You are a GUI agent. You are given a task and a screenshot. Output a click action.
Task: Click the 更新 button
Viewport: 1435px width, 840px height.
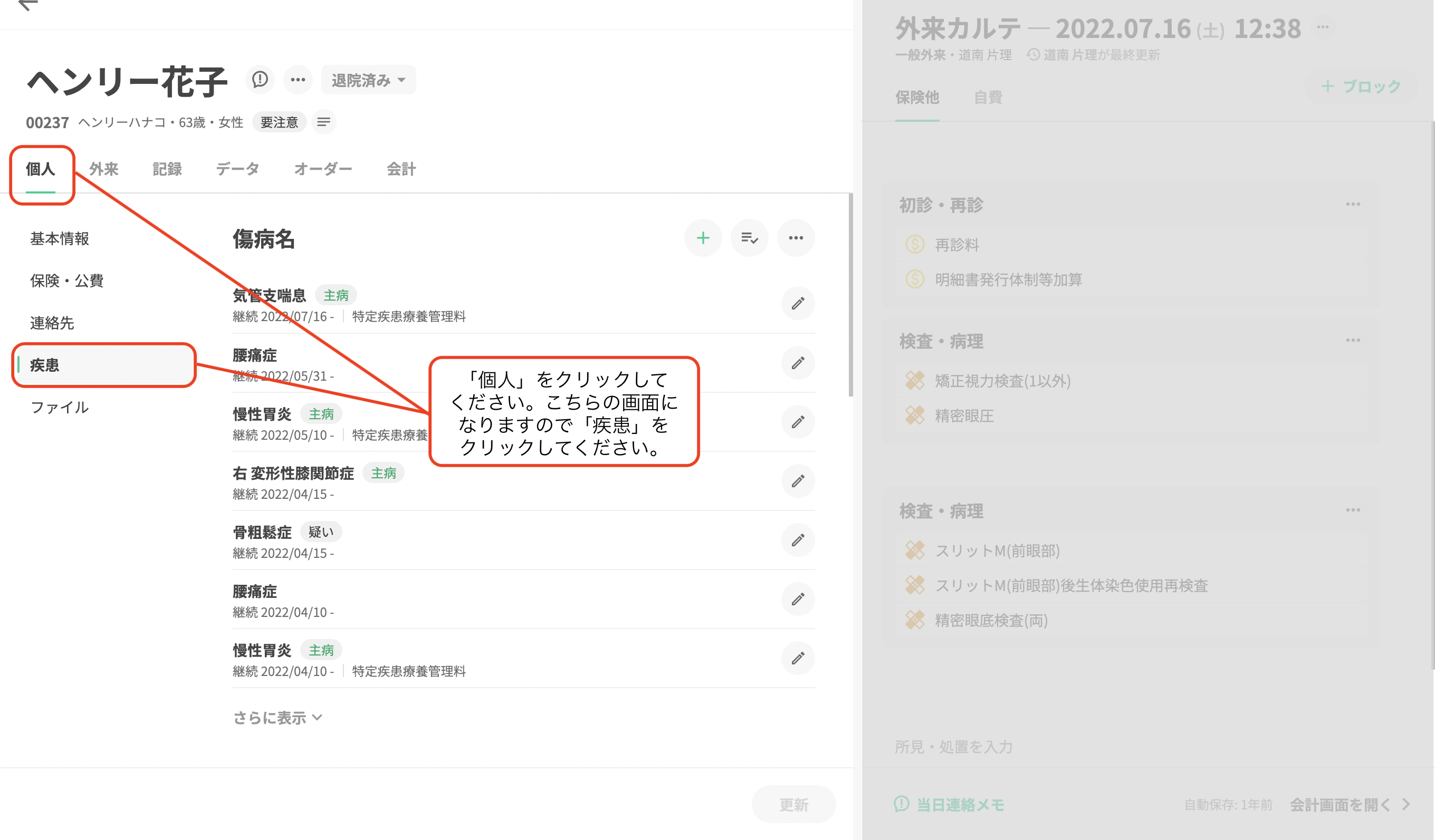[793, 804]
